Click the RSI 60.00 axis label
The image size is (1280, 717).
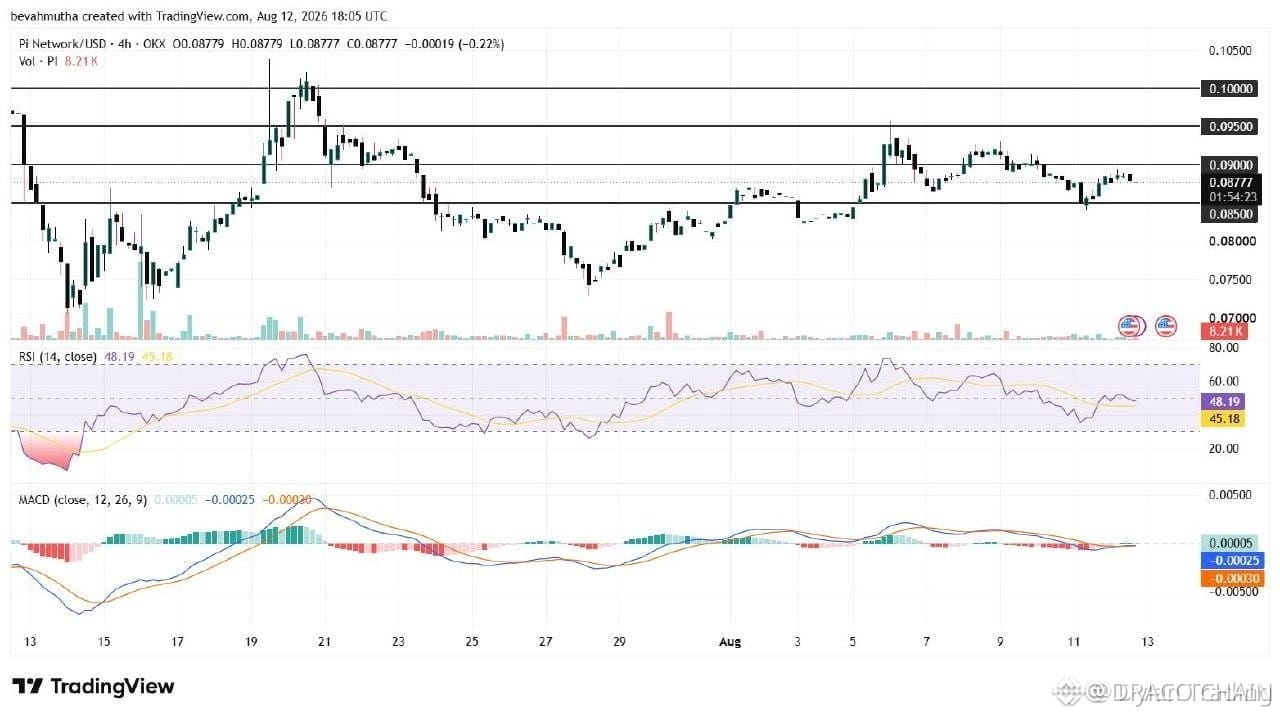point(1224,381)
